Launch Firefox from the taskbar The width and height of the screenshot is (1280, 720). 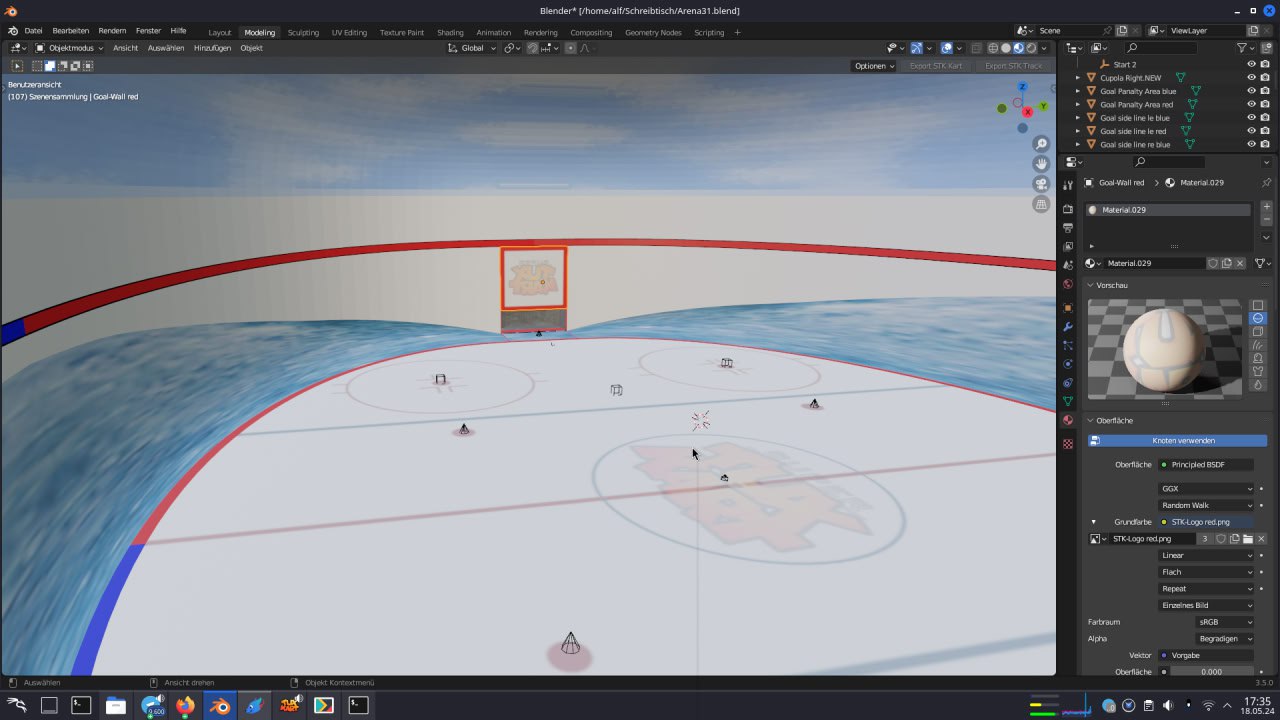coord(185,706)
